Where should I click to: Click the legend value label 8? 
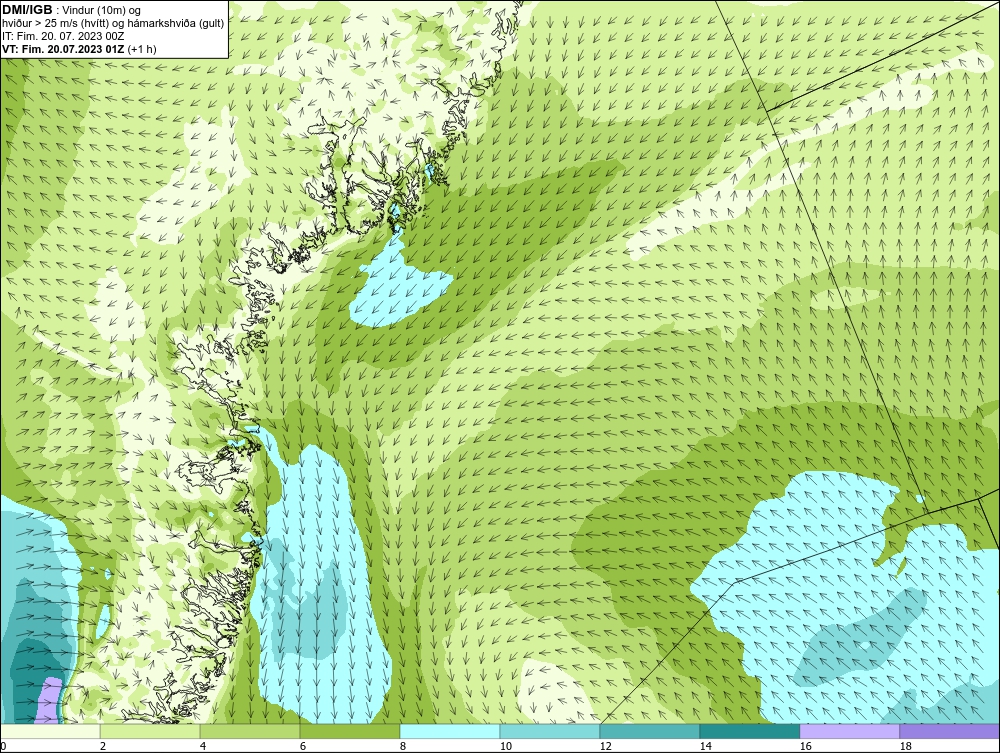click(x=402, y=746)
